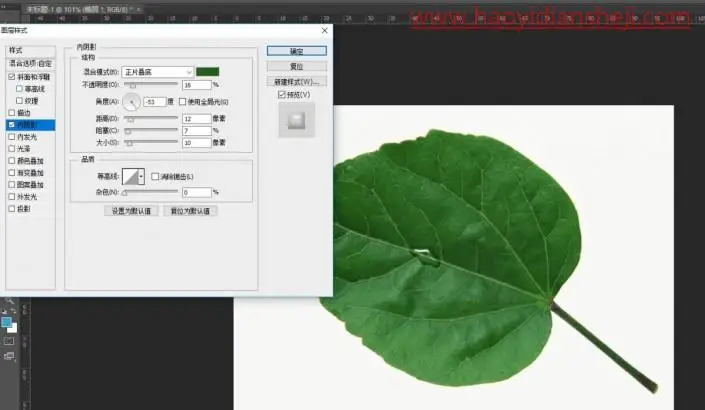The width and height of the screenshot is (705, 410).
Task: Select 混合选项:自定 in the list
Action: point(30,63)
